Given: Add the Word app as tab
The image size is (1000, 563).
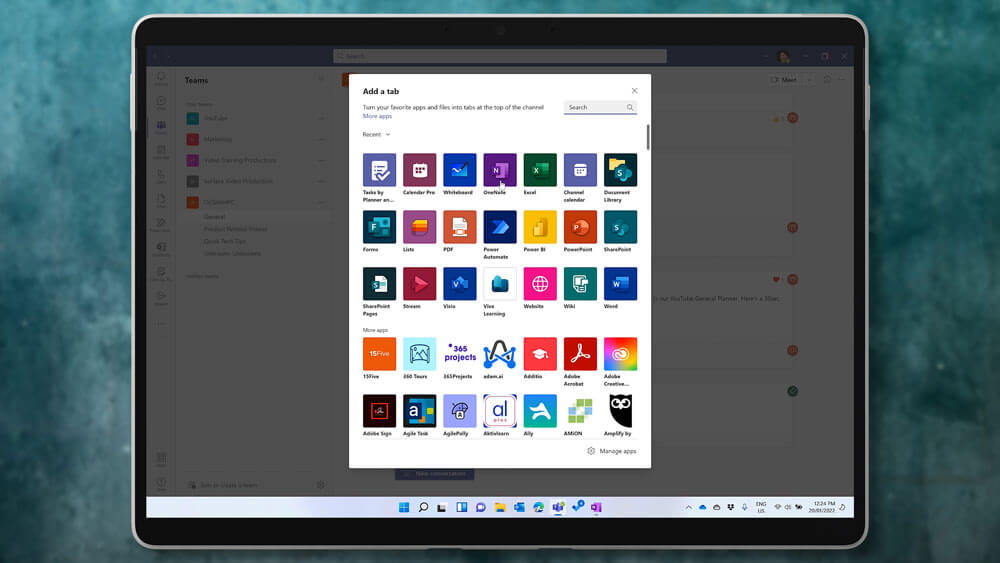Looking at the screenshot, I should click(620, 284).
